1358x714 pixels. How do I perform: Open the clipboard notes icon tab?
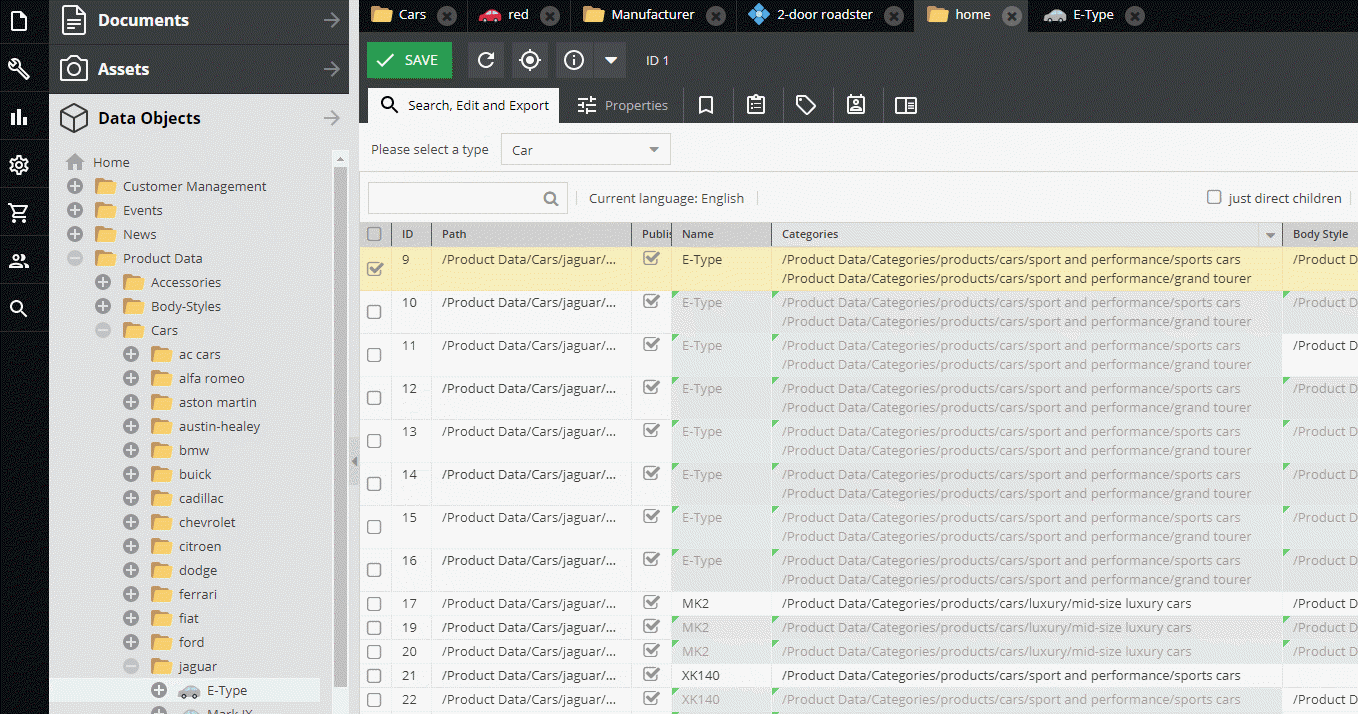pos(756,105)
